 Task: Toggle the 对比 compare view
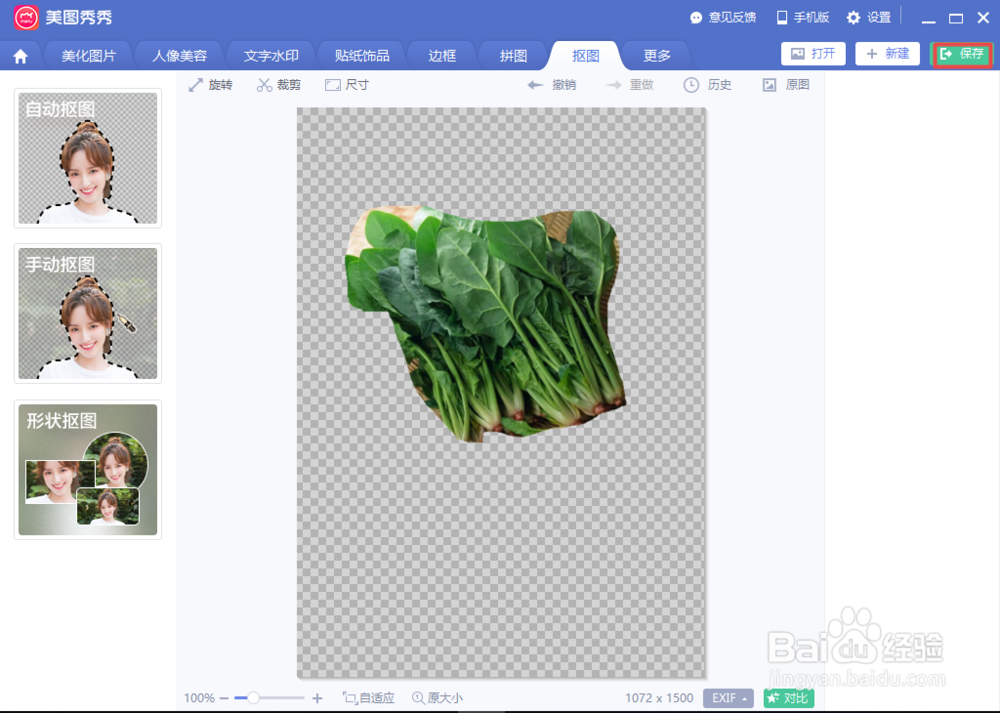pyautogui.click(x=789, y=698)
